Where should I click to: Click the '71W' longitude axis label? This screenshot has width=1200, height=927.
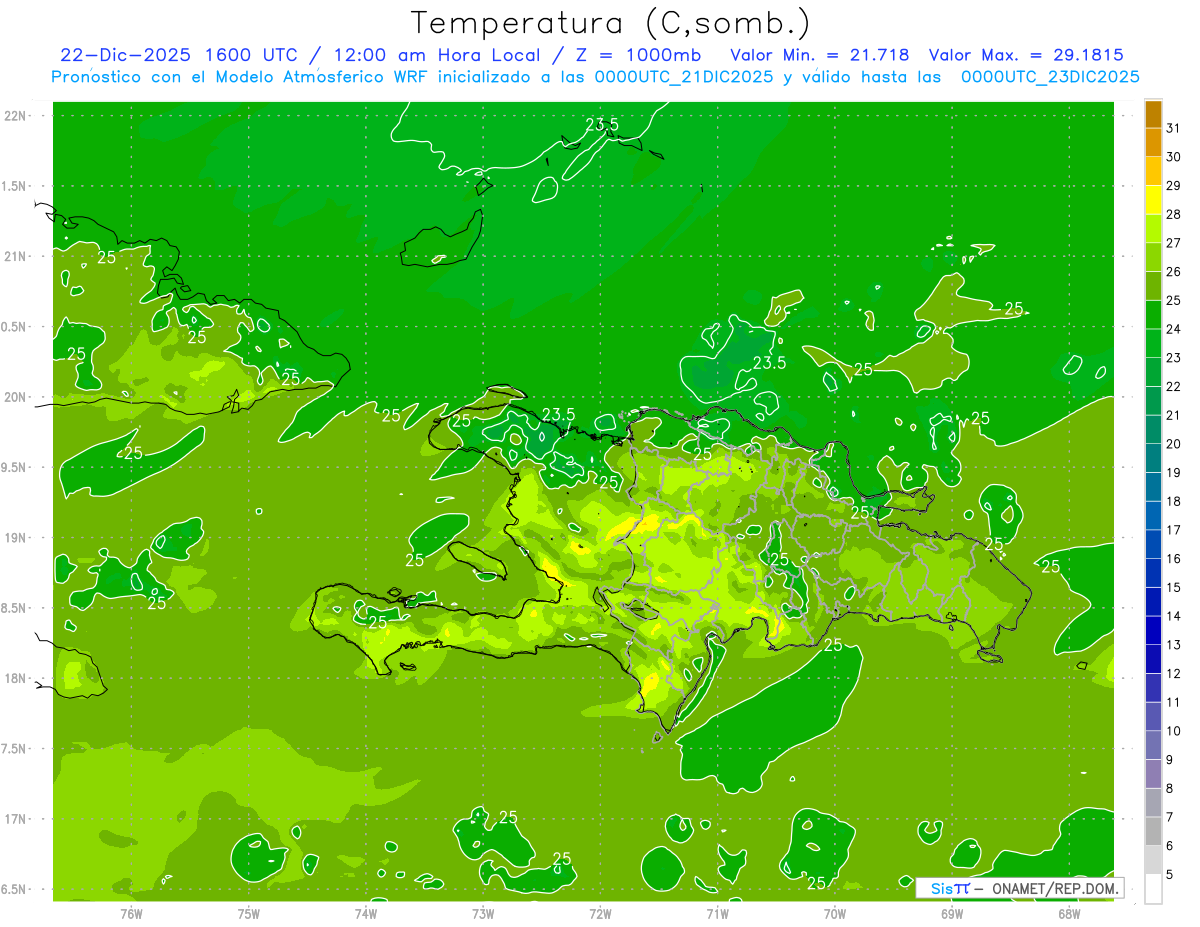717,913
